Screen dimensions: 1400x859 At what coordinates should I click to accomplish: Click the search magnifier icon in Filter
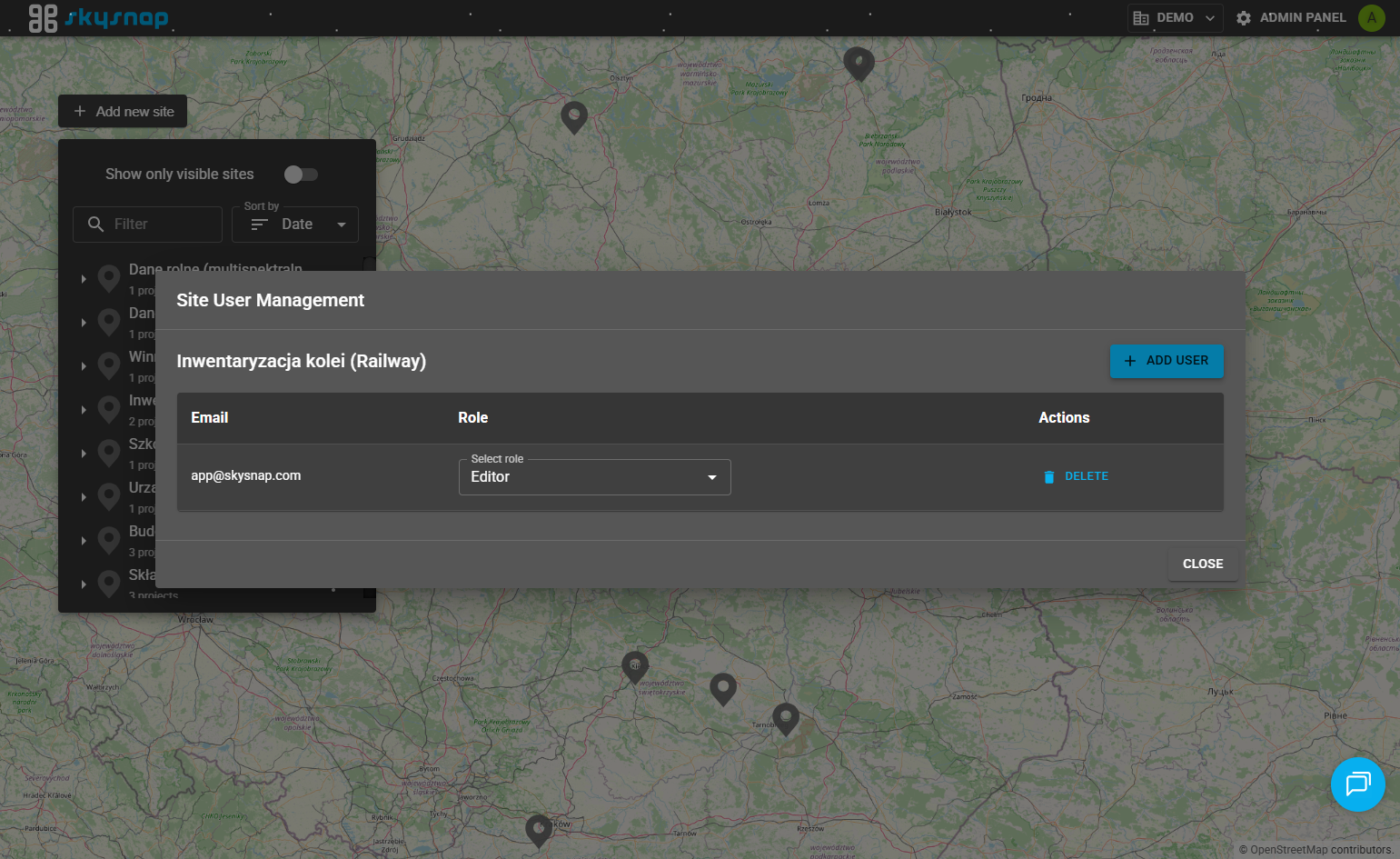click(x=95, y=224)
